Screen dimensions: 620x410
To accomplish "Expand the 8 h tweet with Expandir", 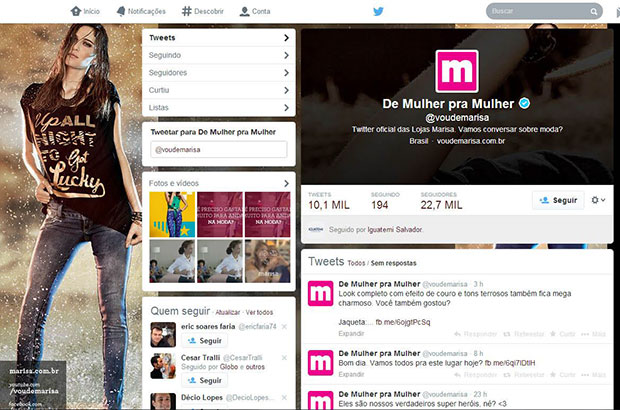I will [x=351, y=374].
